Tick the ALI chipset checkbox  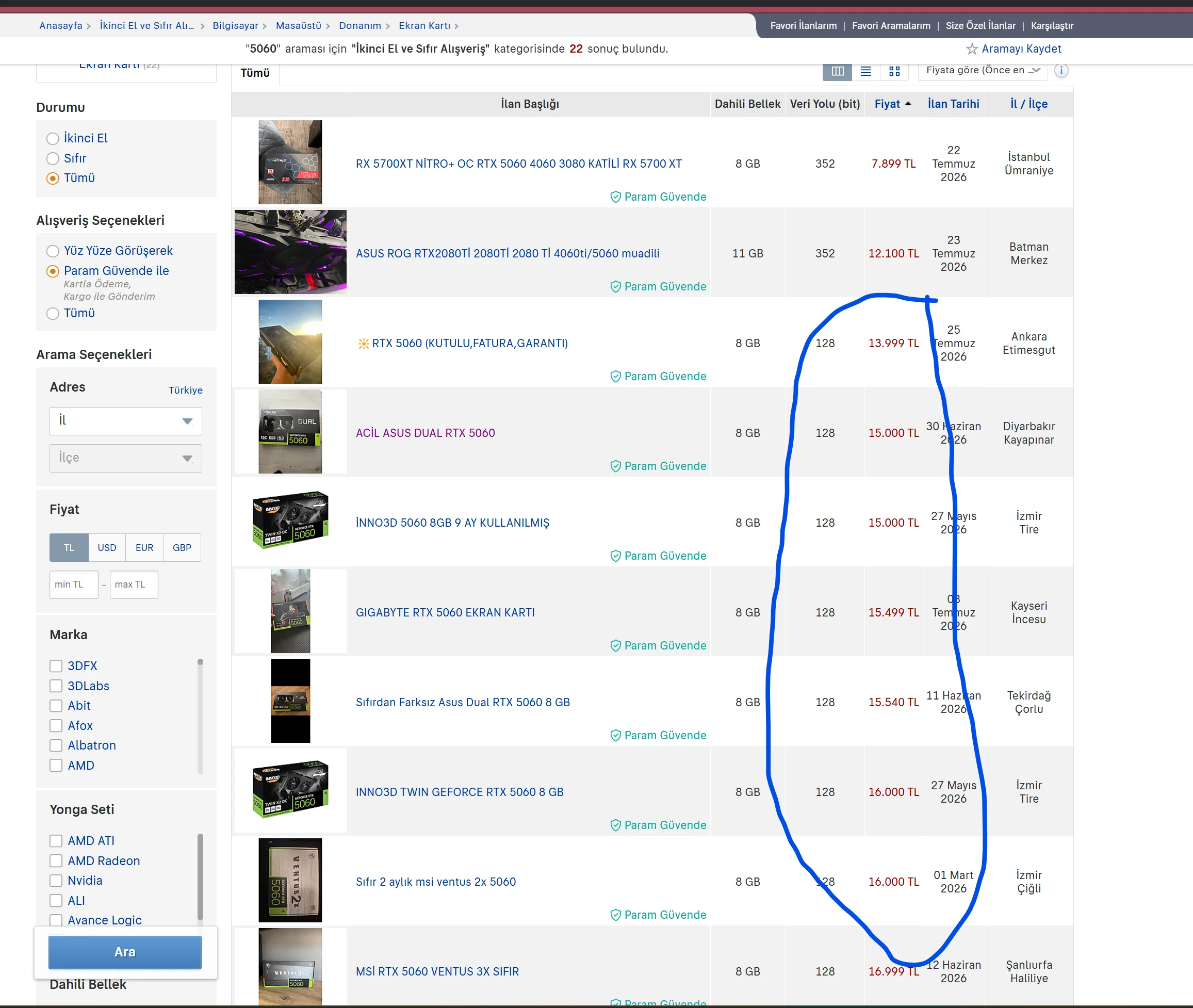point(56,901)
